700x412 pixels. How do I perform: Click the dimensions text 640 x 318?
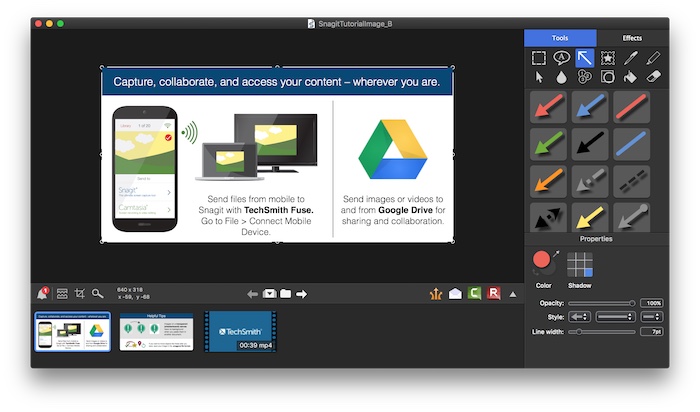130,290
